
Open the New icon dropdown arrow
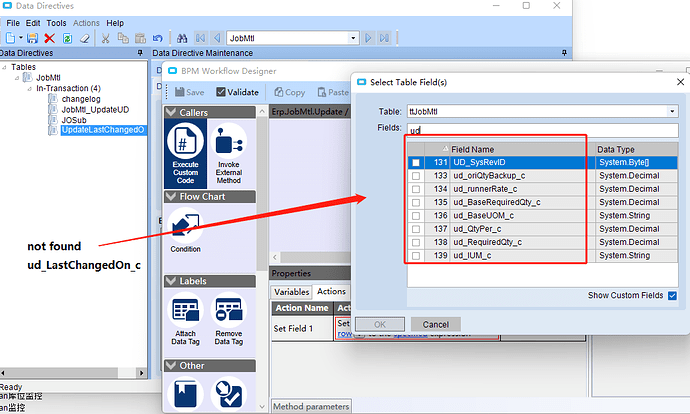pyautogui.click(x=20, y=38)
